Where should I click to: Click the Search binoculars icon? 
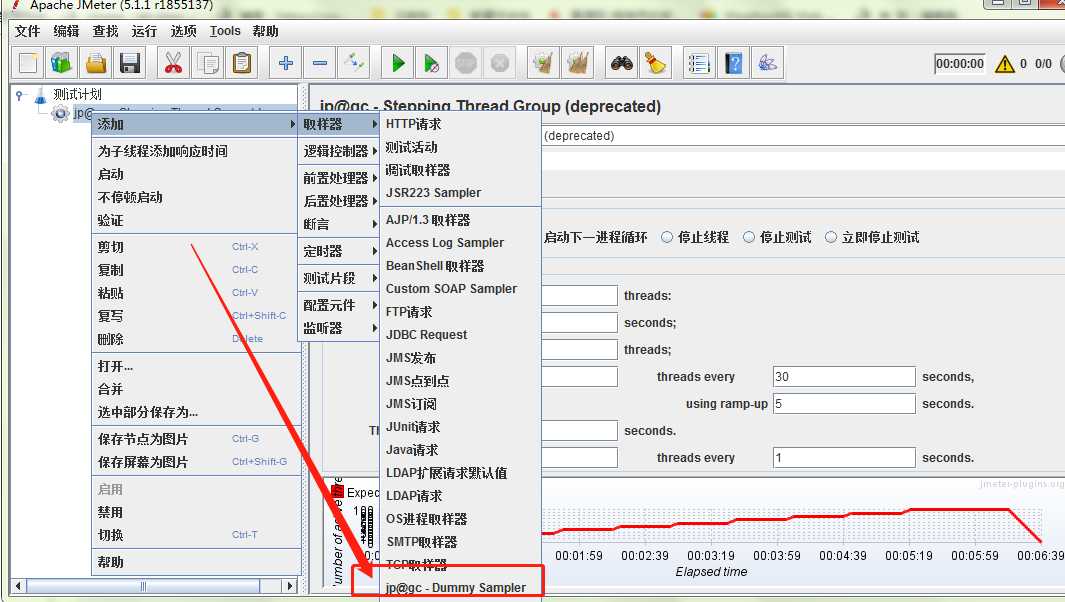click(x=621, y=63)
